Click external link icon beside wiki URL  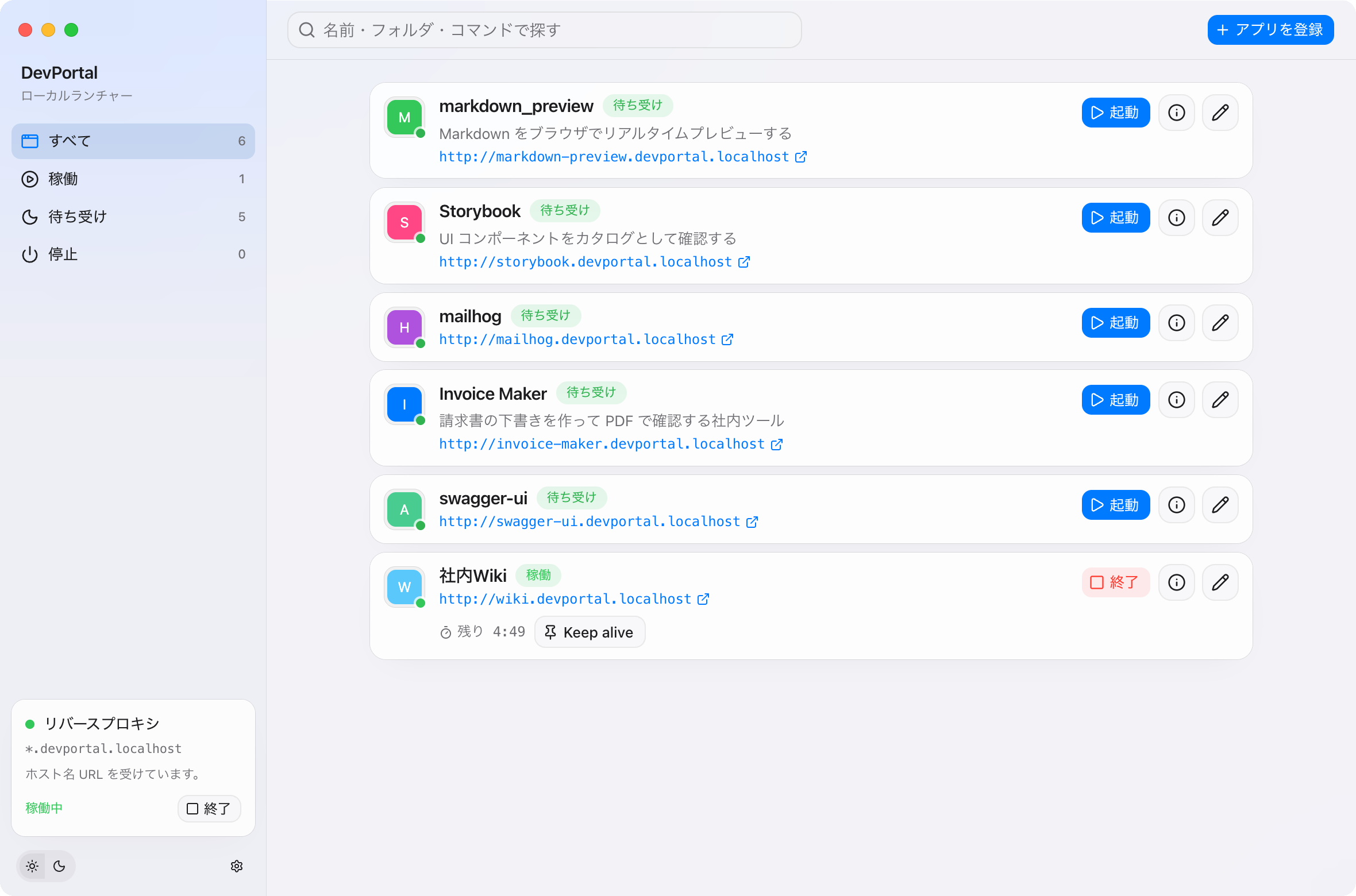[x=703, y=599]
